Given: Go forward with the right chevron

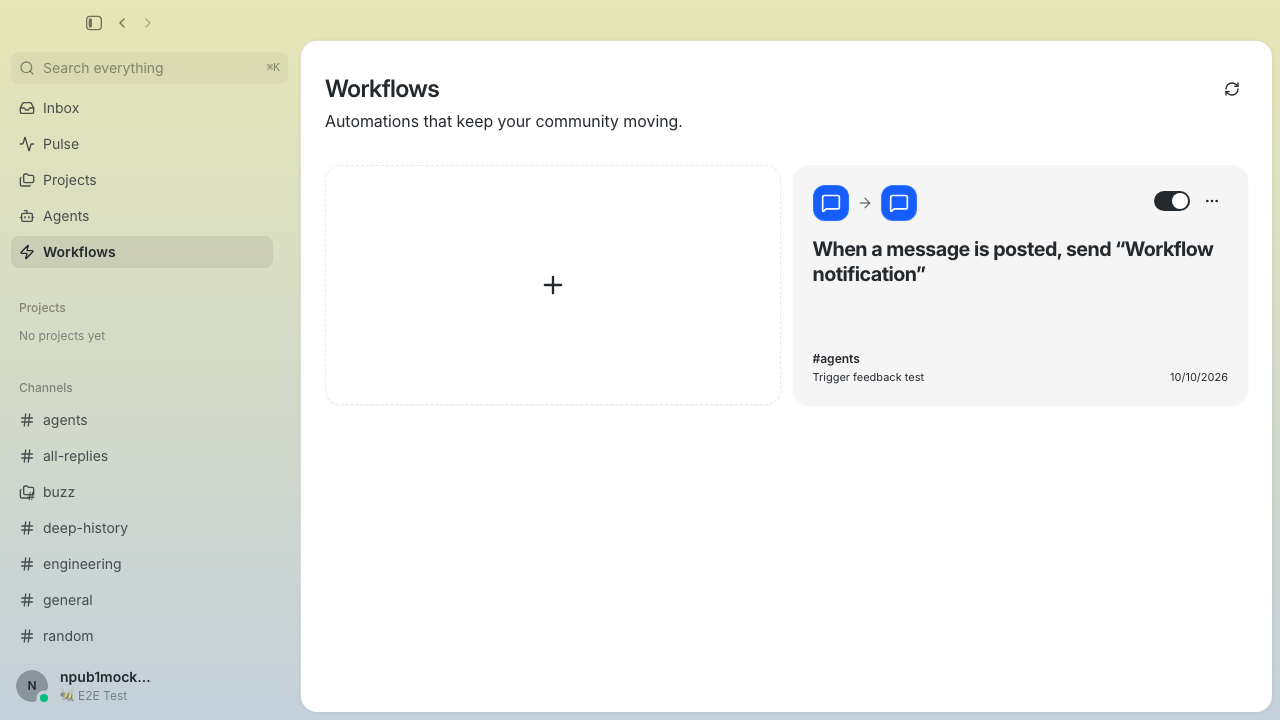Looking at the screenshot, I should [148, 23].
